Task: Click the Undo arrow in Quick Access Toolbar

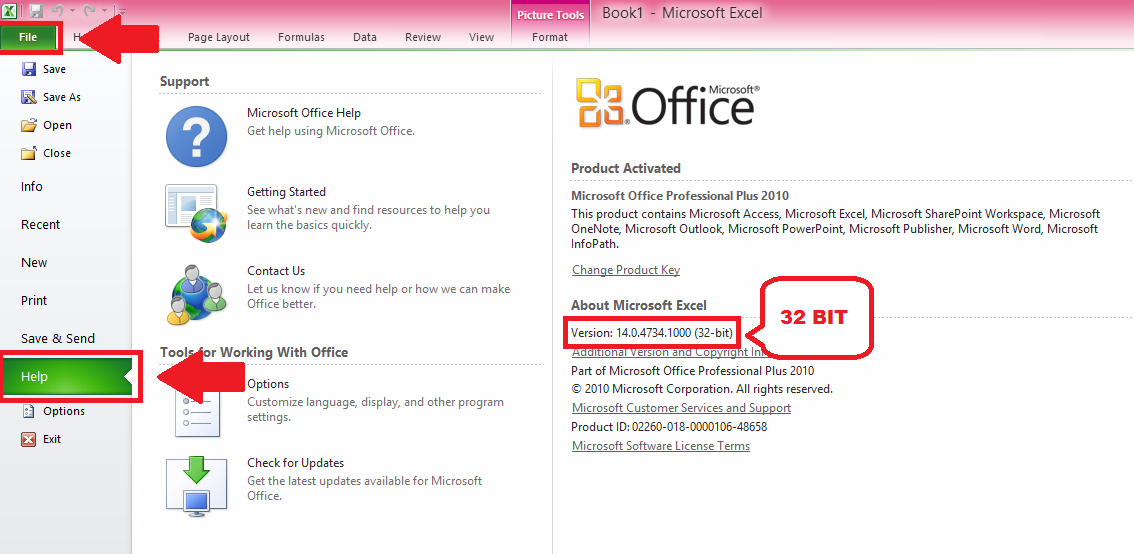Action: tap(59, 11)
